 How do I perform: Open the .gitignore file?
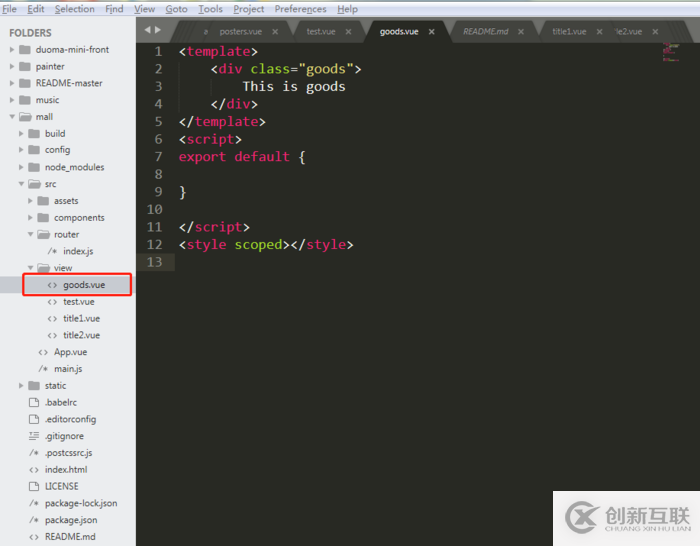coord(64,436)
